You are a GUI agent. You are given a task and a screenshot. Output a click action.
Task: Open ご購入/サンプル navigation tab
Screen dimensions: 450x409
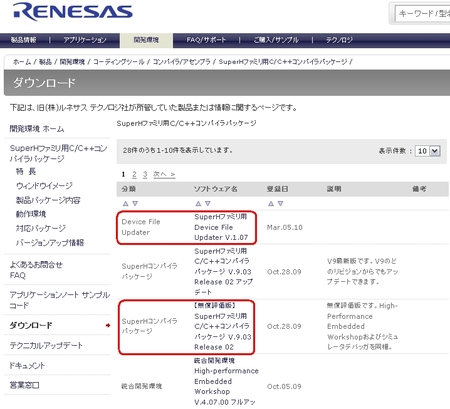tap(276, 40)
